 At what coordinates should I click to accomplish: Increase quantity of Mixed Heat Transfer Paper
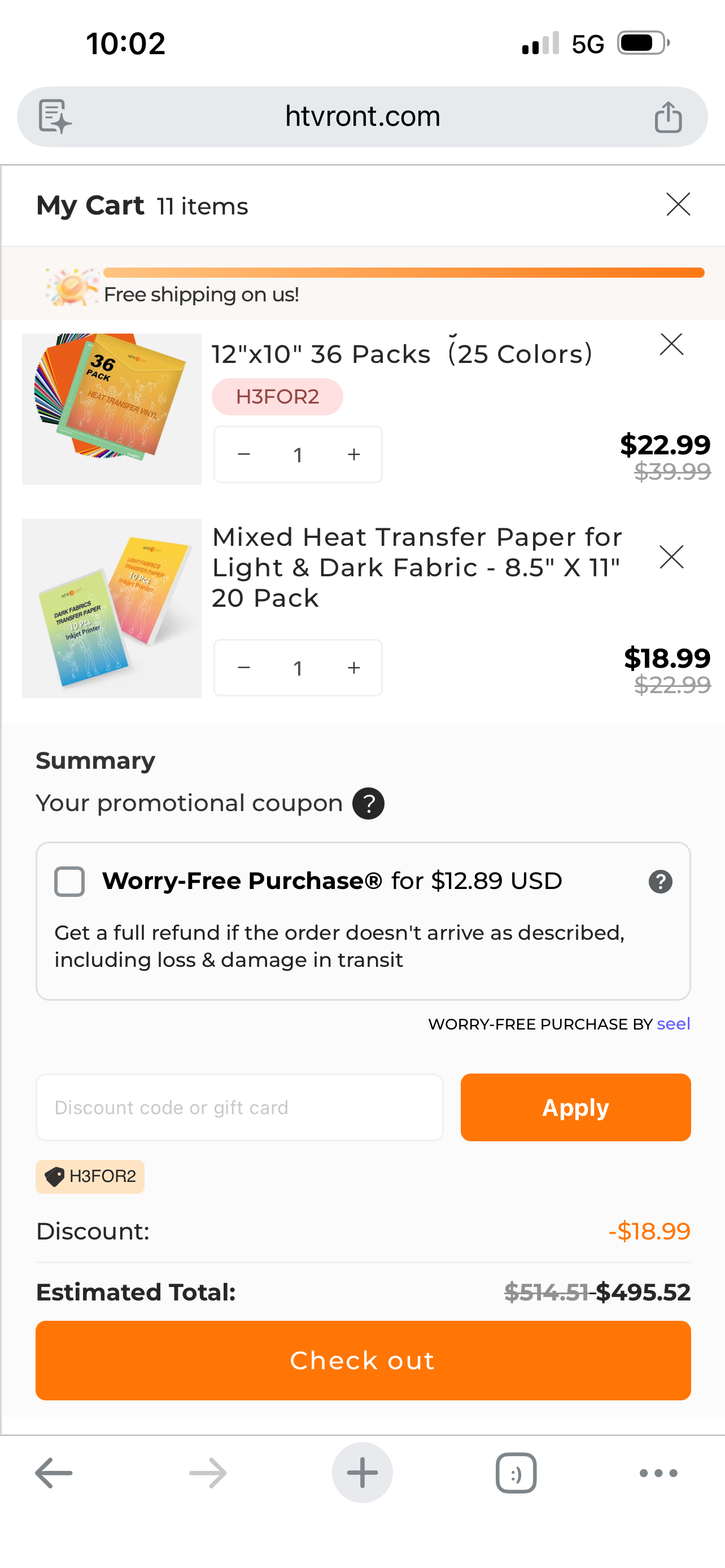353,668
